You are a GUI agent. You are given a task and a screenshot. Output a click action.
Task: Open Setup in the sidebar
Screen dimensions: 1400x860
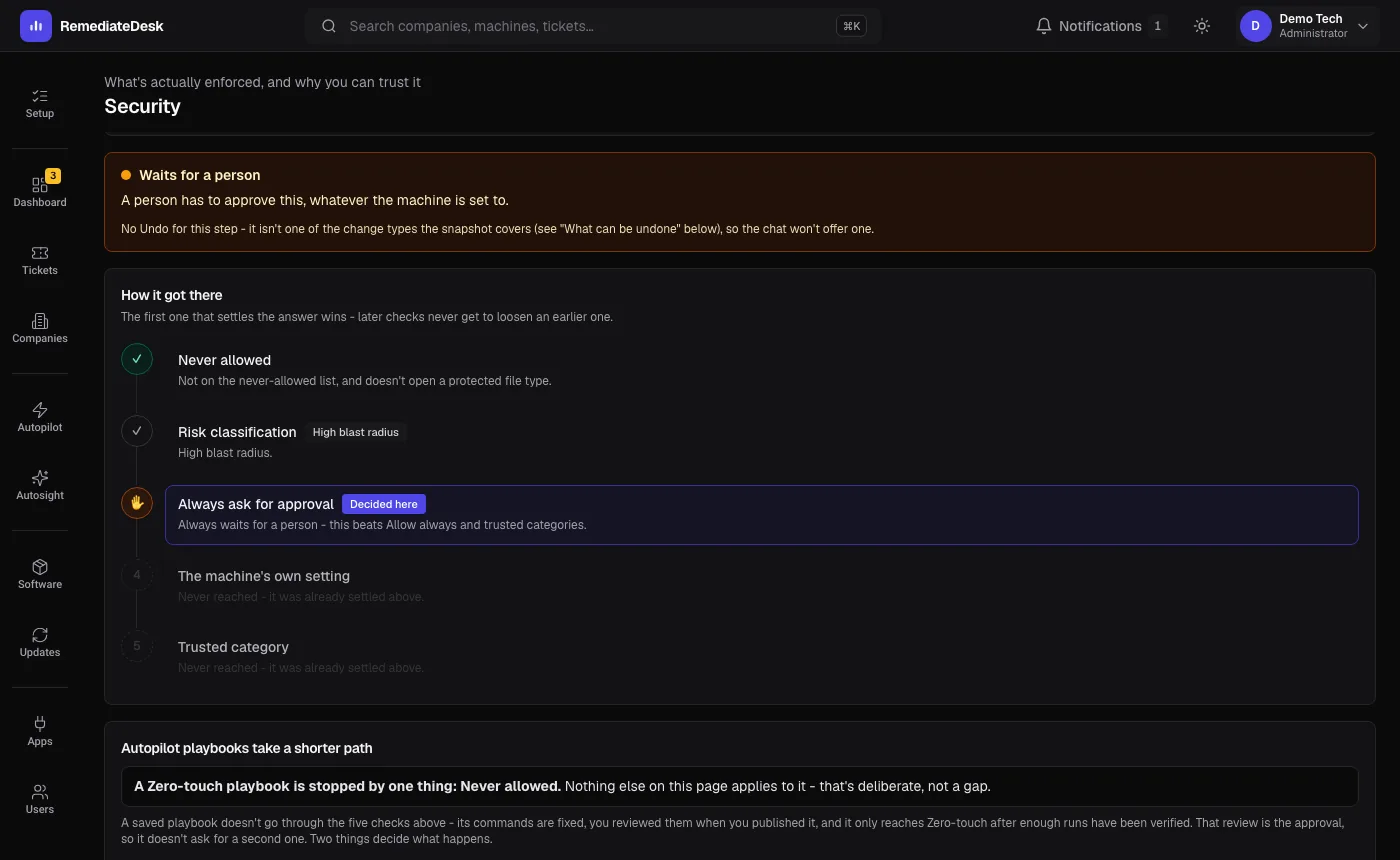tap(40, 103)
